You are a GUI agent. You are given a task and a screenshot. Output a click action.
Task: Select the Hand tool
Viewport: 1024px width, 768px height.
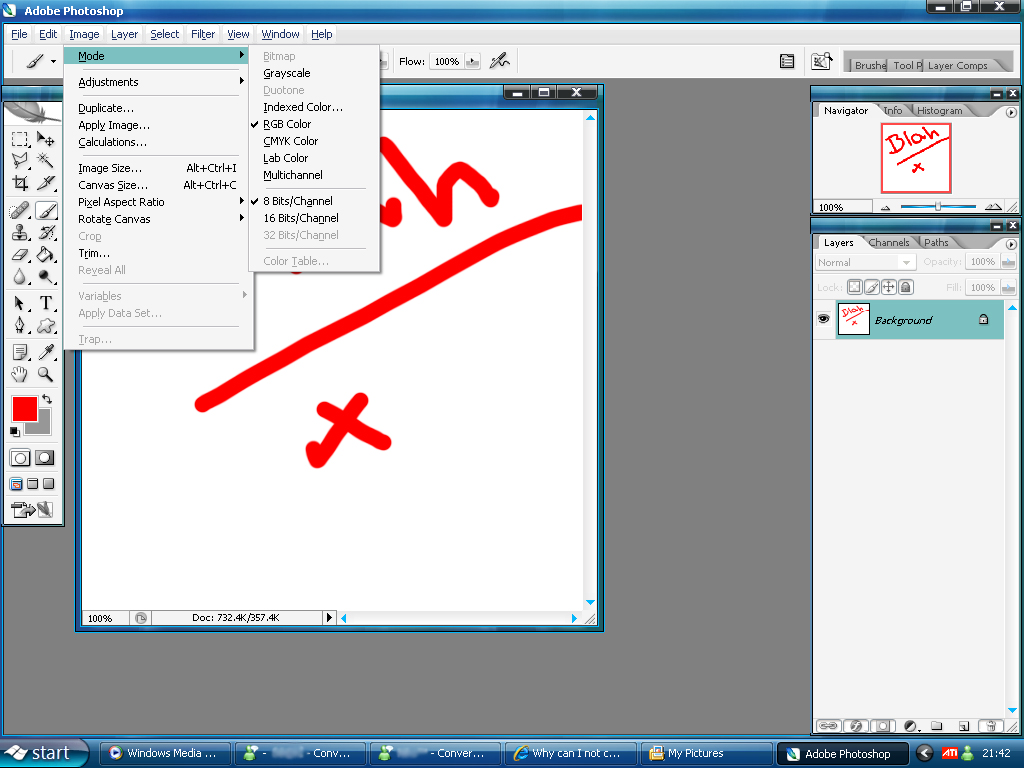point(20,374)
